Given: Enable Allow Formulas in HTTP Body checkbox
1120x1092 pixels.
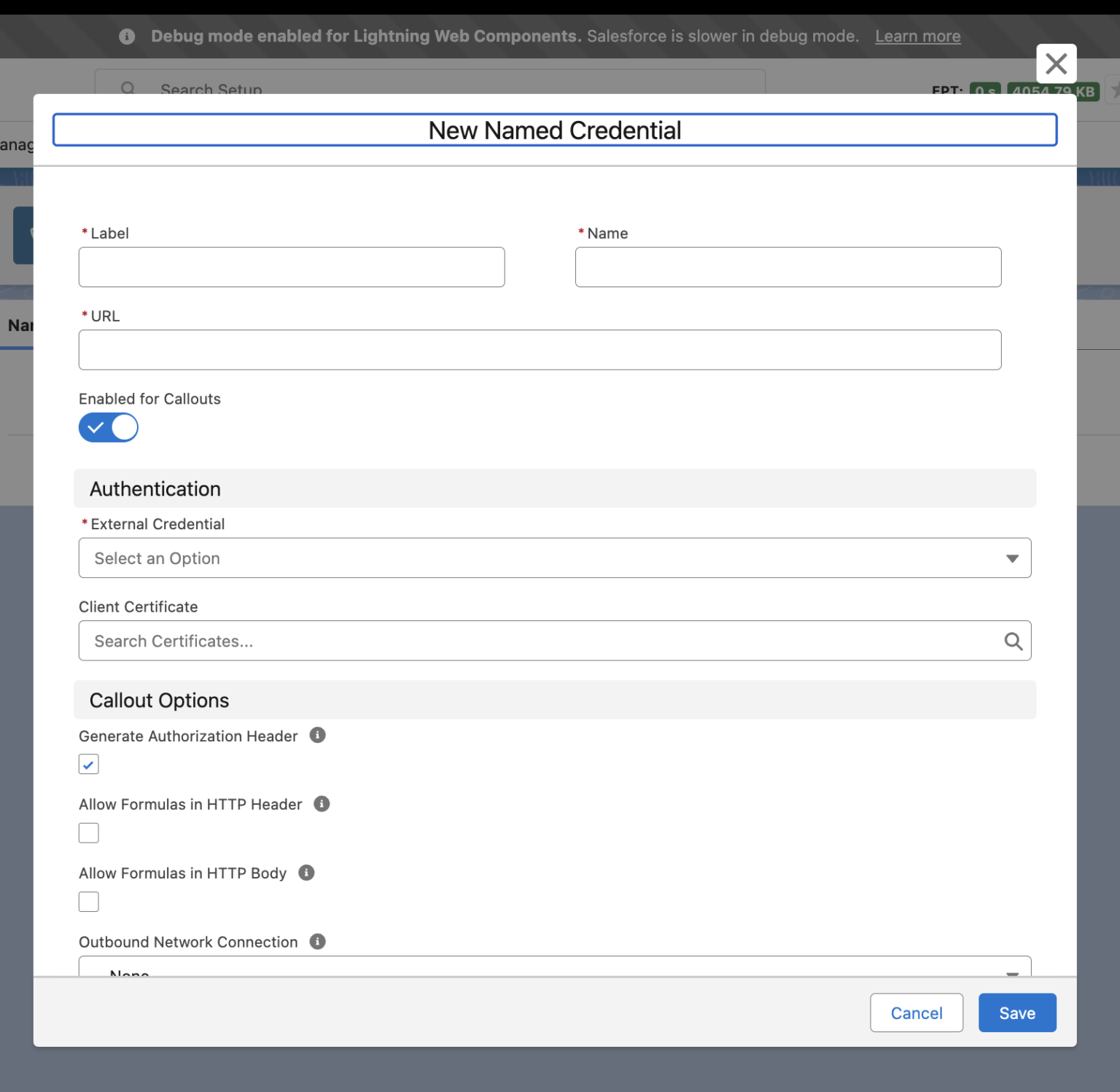Looking at the screenshot, I should 88,902.
